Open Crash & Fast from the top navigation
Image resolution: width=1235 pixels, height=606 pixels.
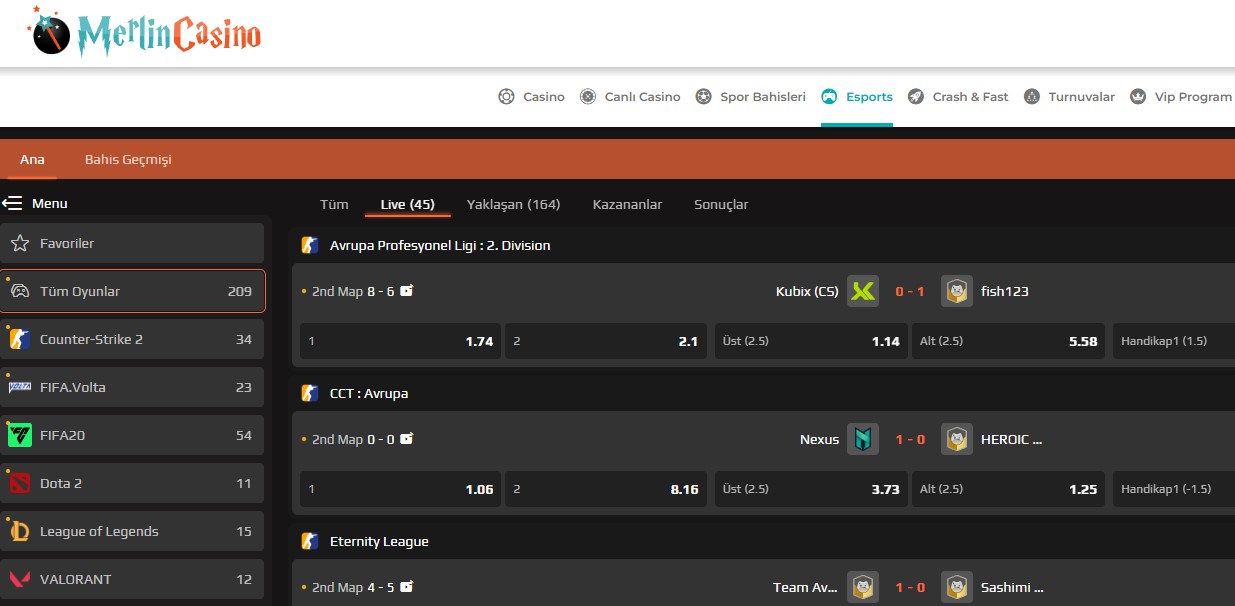958,97
